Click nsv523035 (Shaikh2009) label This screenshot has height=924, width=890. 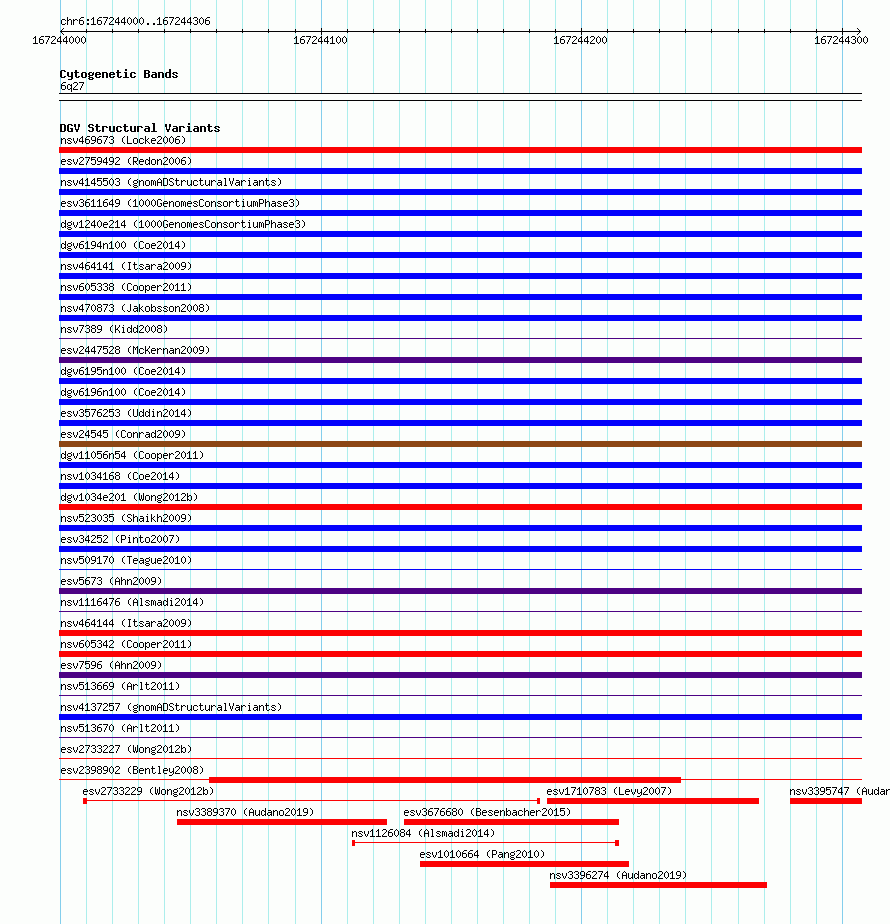pyautogui.click(x=126, y=519)
